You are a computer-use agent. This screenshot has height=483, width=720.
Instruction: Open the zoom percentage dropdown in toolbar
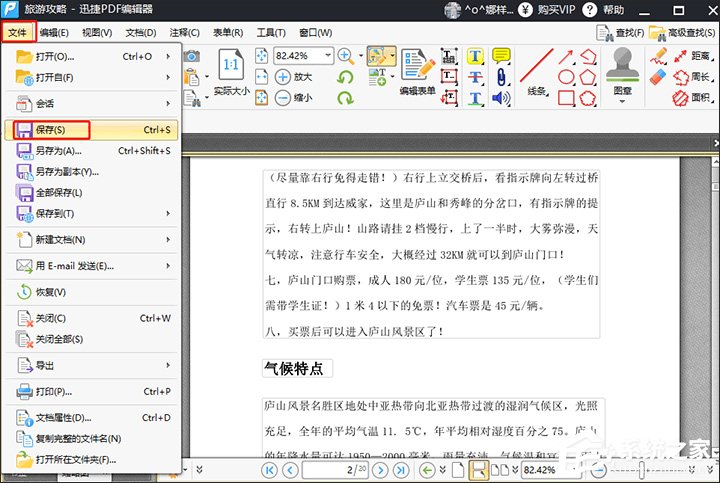[328, 56]
